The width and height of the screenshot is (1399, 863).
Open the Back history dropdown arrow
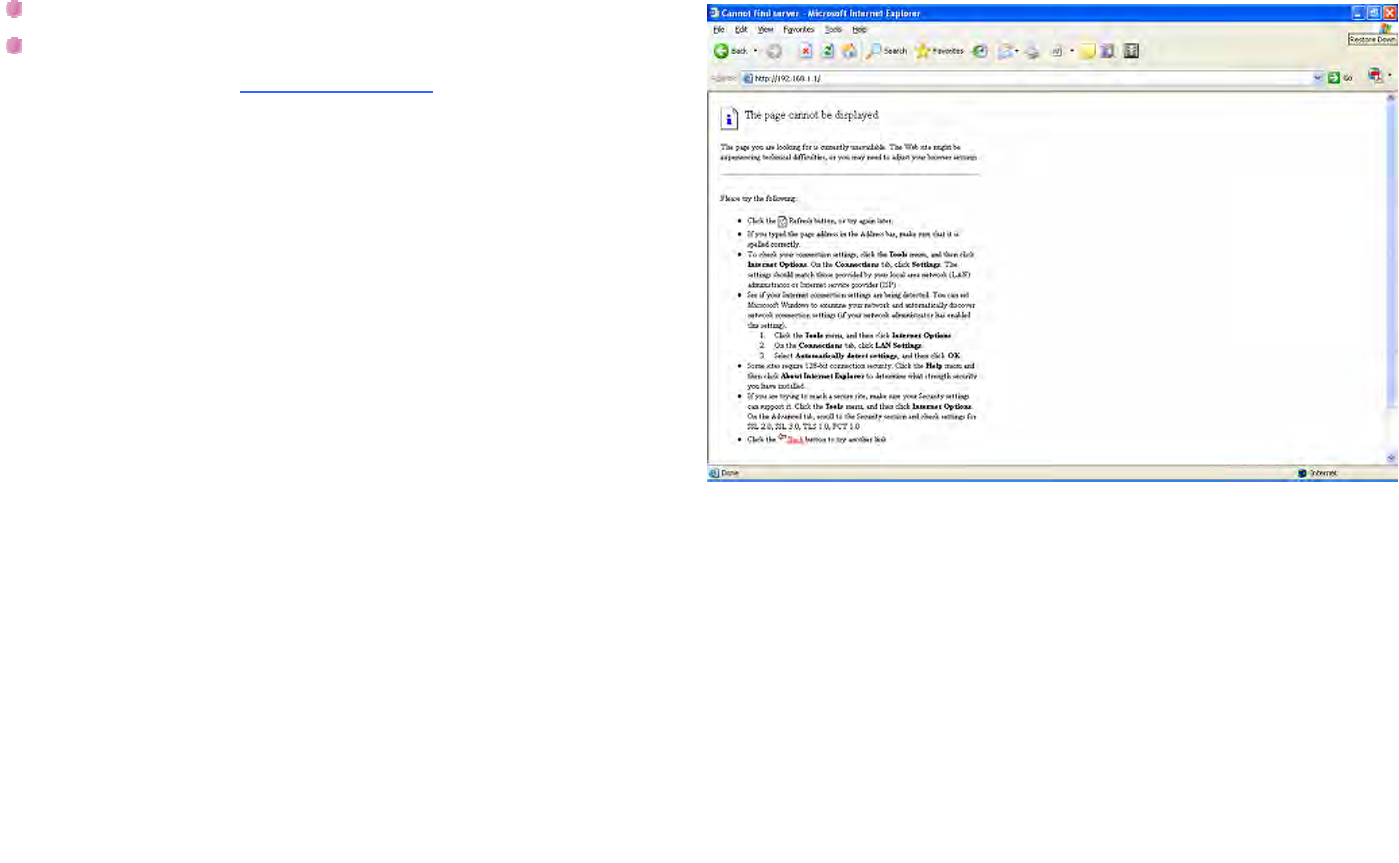(x=755, y=50)
